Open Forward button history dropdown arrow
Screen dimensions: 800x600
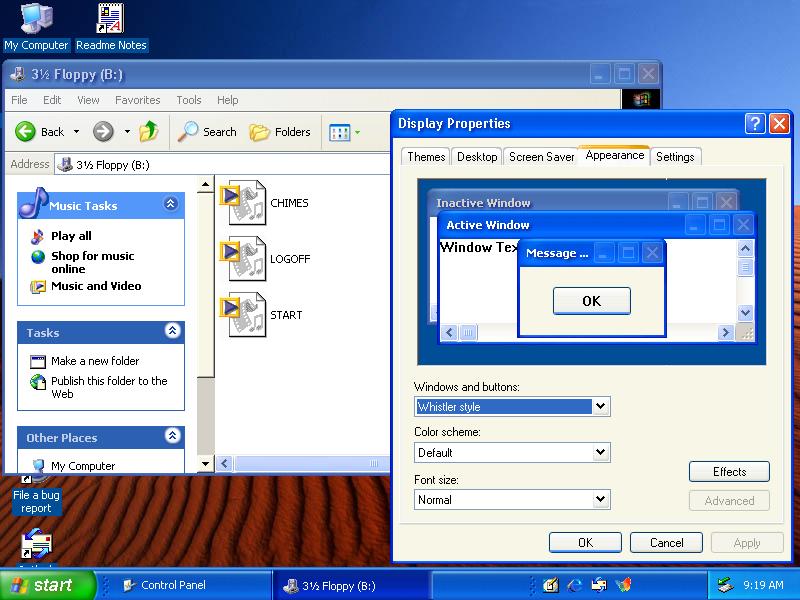(x=127, y=132)
